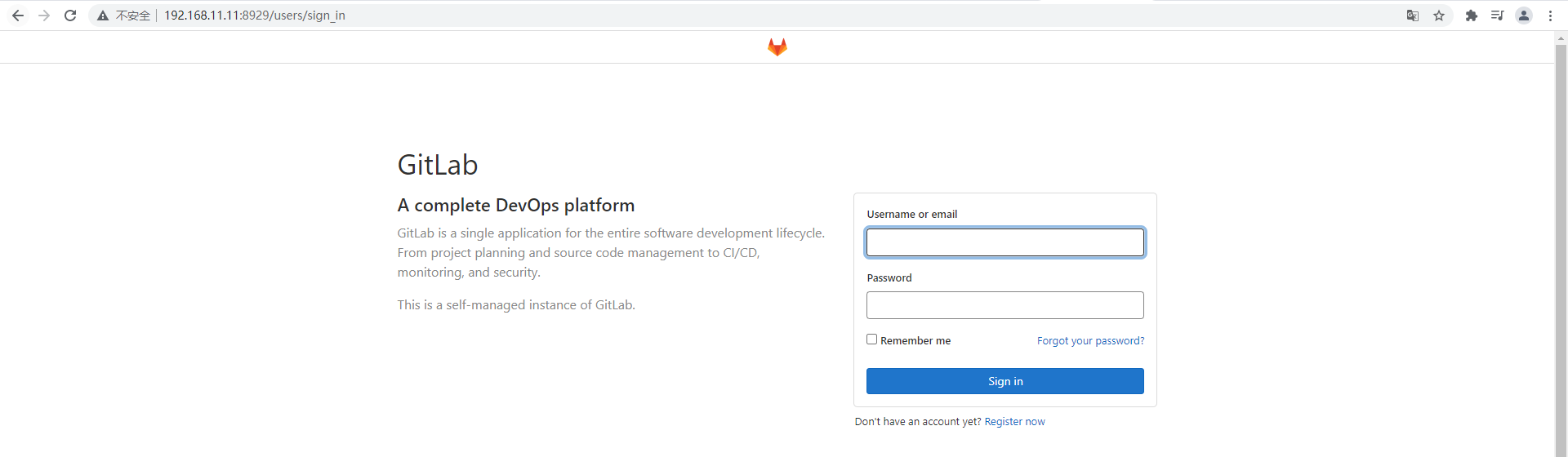The height and width of the screenshot is (457, 1568).
Task: Go back with browser back arrow
Action: [x=18, y=16]
